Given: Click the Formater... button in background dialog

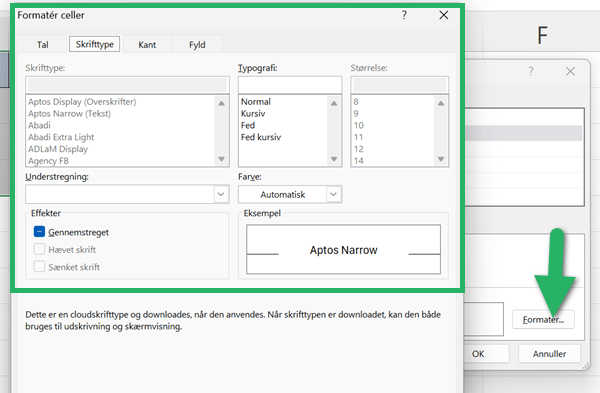Looking at the screenshot, I should (x=543, y=320).
